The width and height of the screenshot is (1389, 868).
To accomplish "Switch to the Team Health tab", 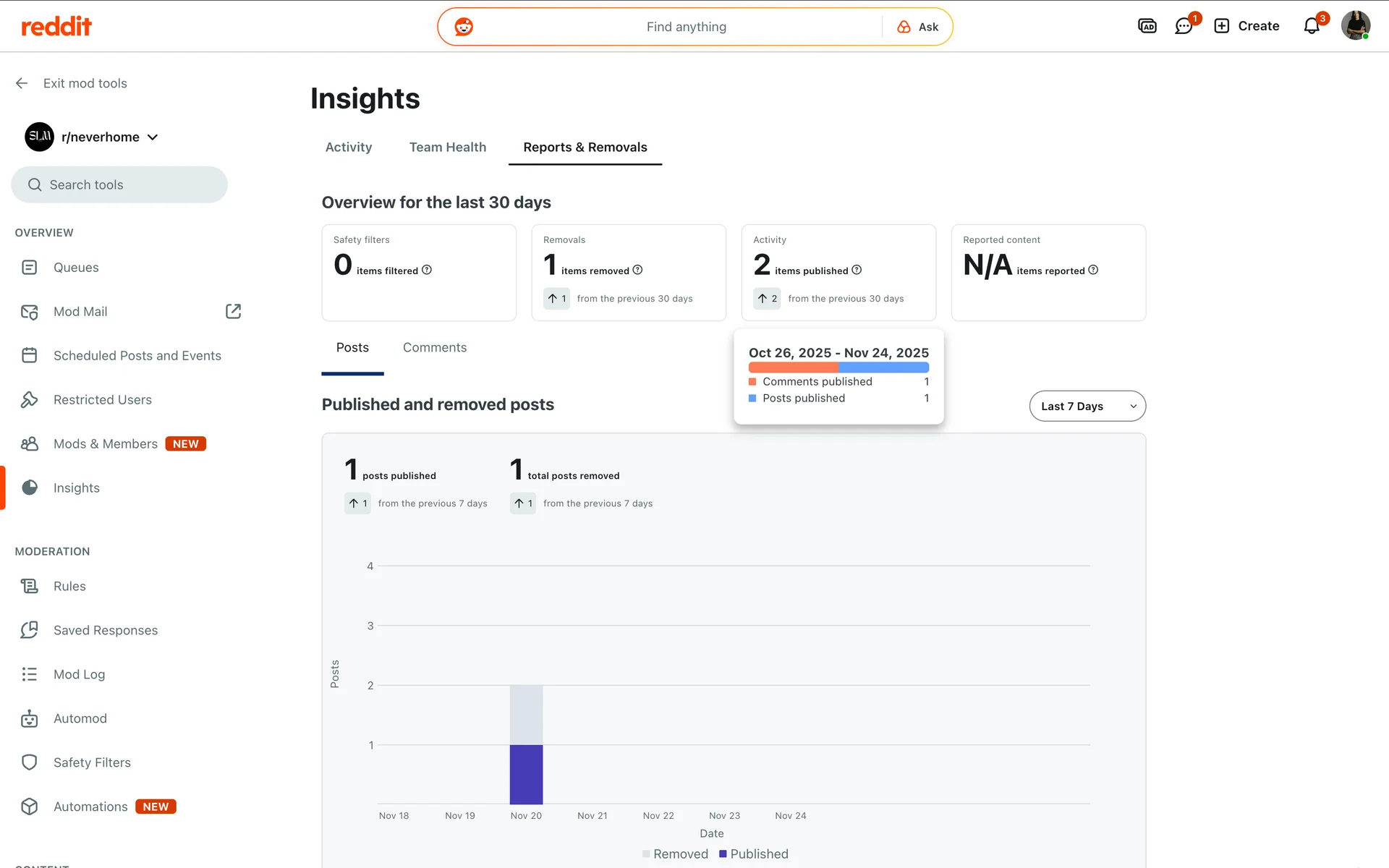I will pyautogui.click(x=447, y=147).
